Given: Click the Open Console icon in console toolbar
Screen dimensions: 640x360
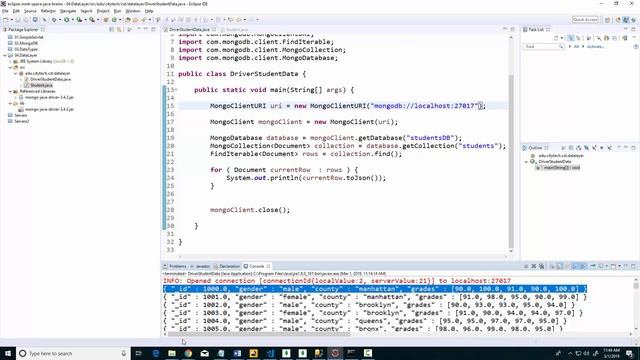Looking at the screenshot, I should click(613, 266).
